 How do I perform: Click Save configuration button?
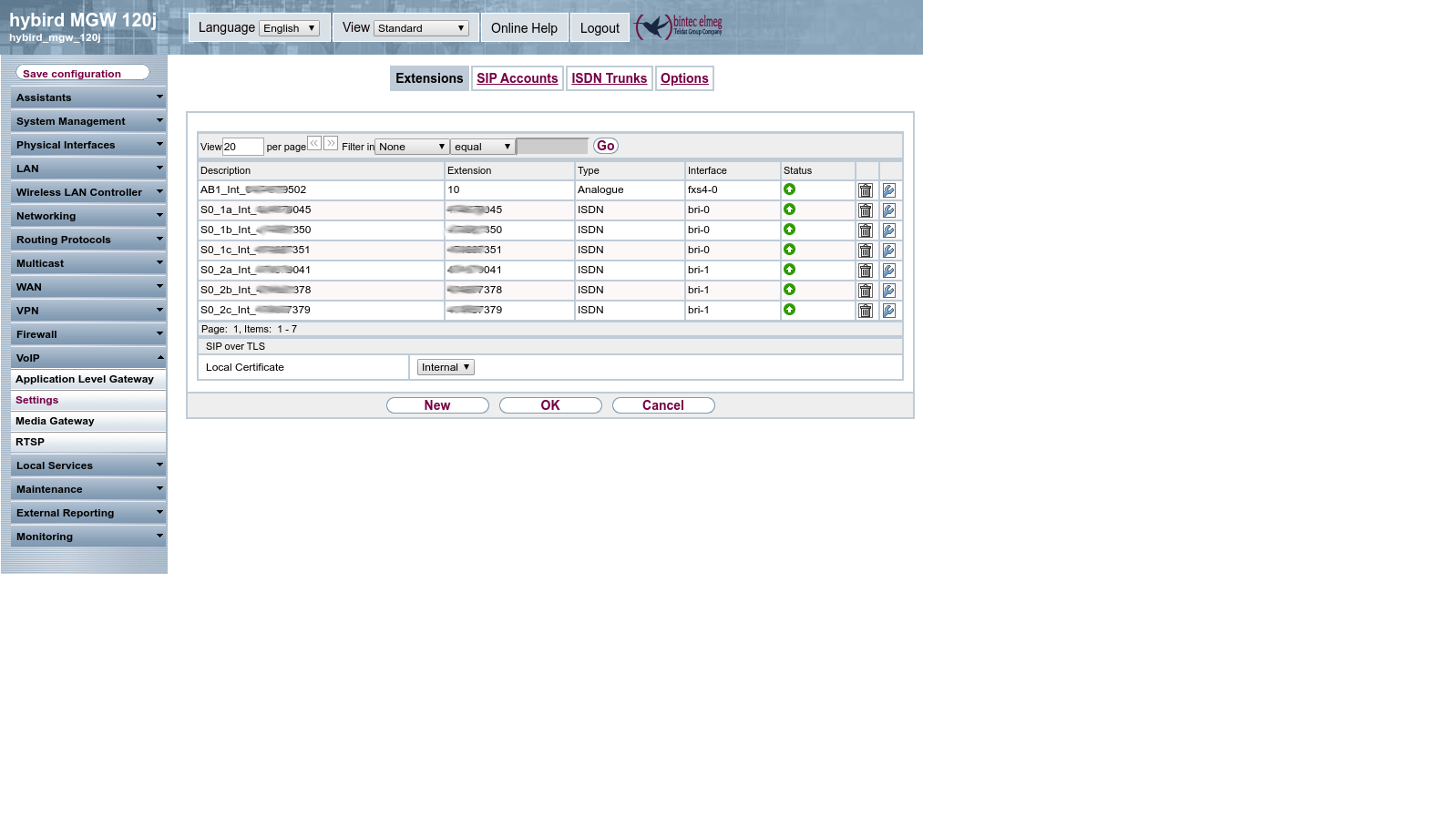pyautogui.click(x=82, y=73)
